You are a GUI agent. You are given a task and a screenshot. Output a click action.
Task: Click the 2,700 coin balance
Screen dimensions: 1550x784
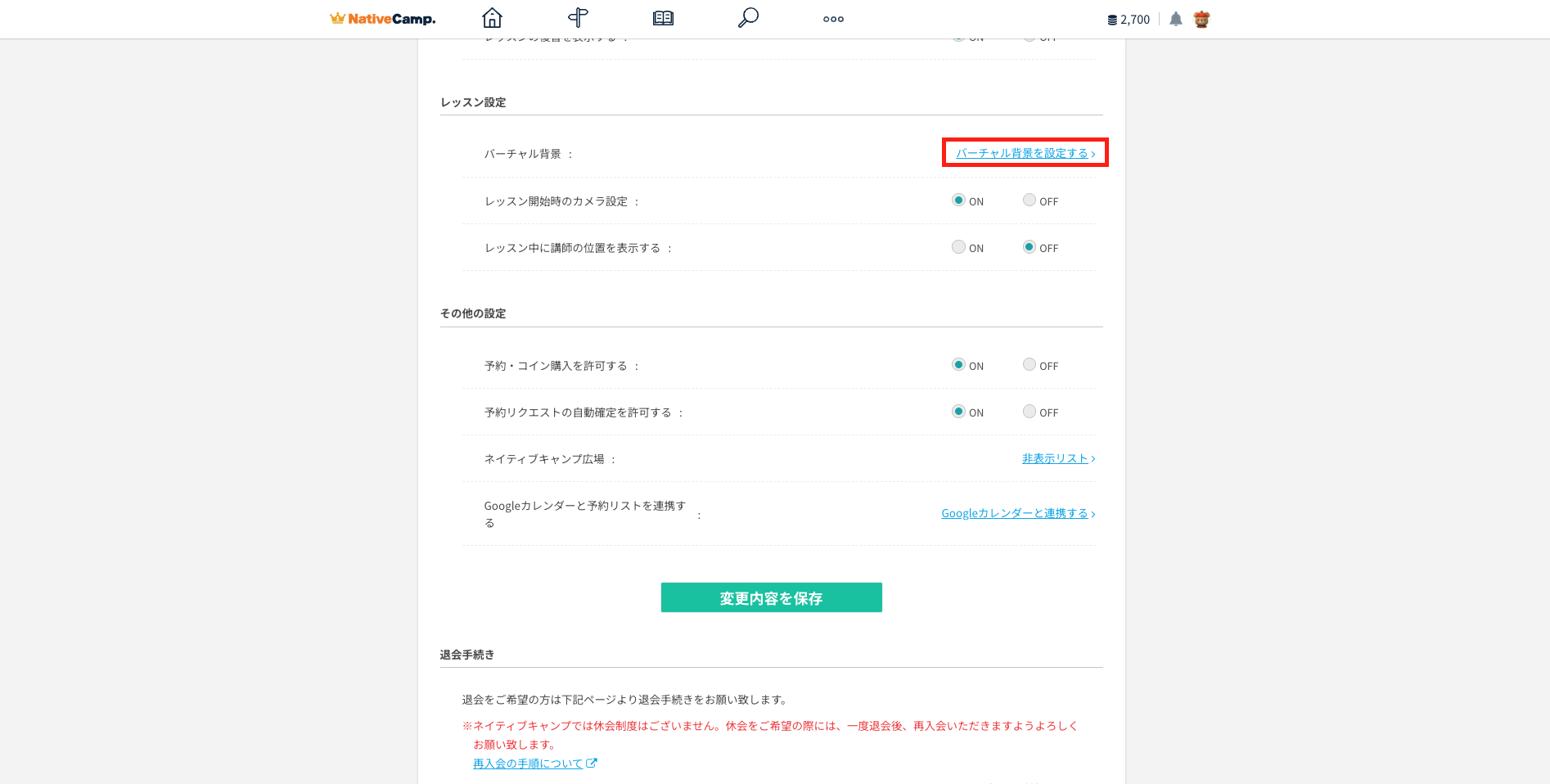click(1129, 20)
